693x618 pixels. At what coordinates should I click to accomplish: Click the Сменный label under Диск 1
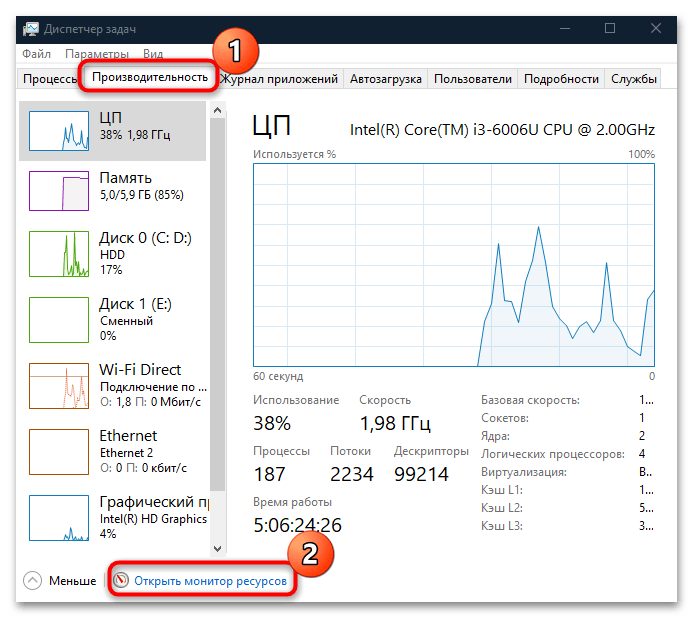tap(126, 321)
